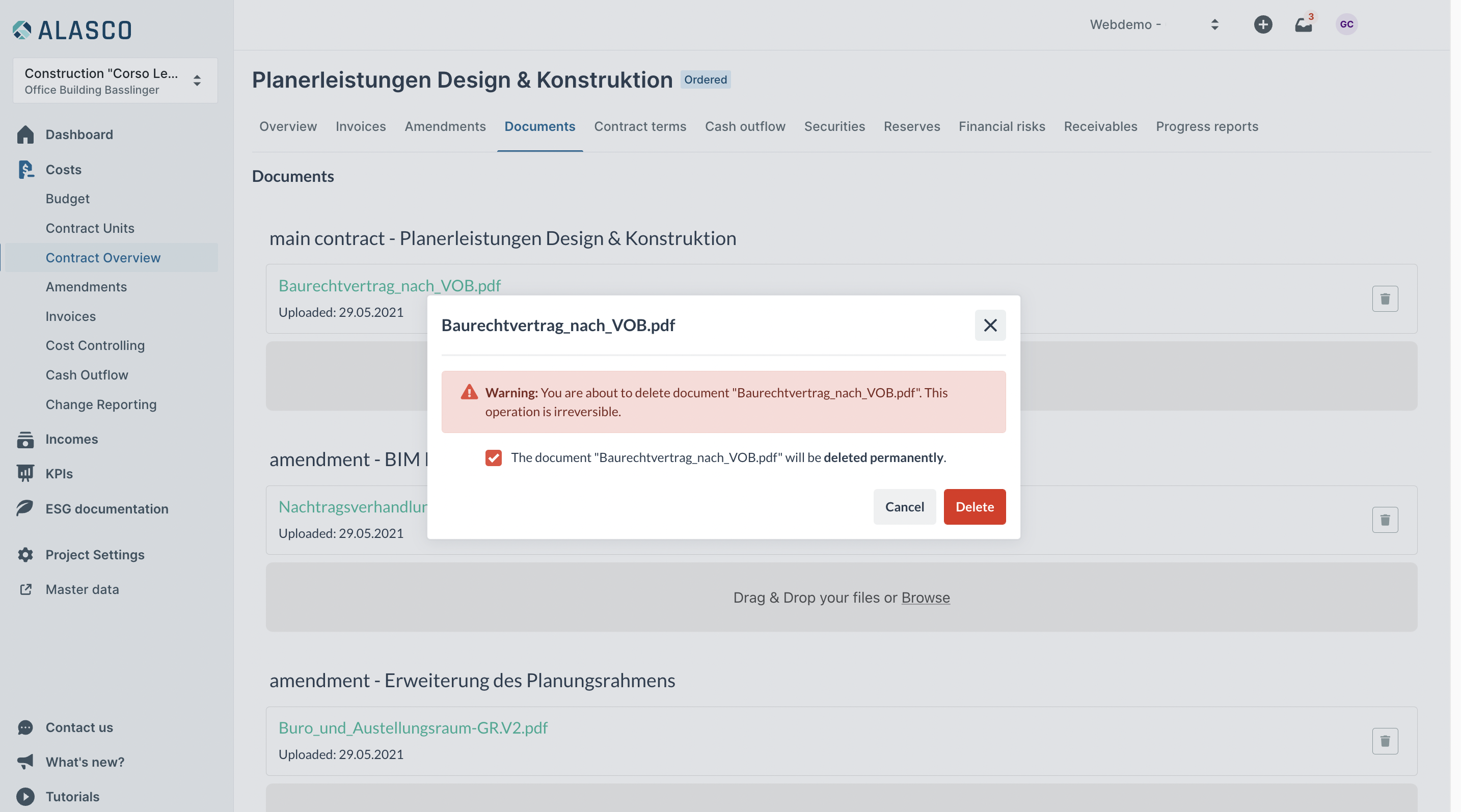The image size is (1461, 812).
Task: Open Incomes in the sidebar
Action: 72,440
